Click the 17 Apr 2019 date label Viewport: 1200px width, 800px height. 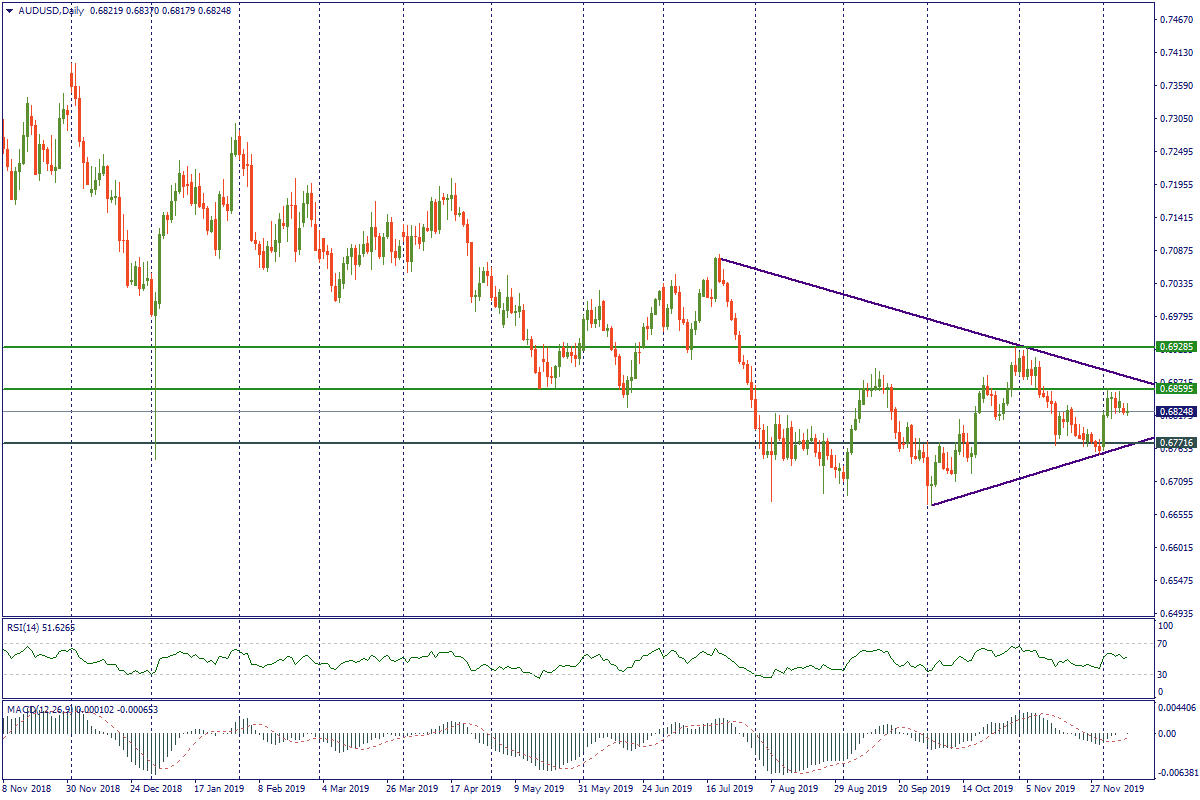tap(474, 789)
